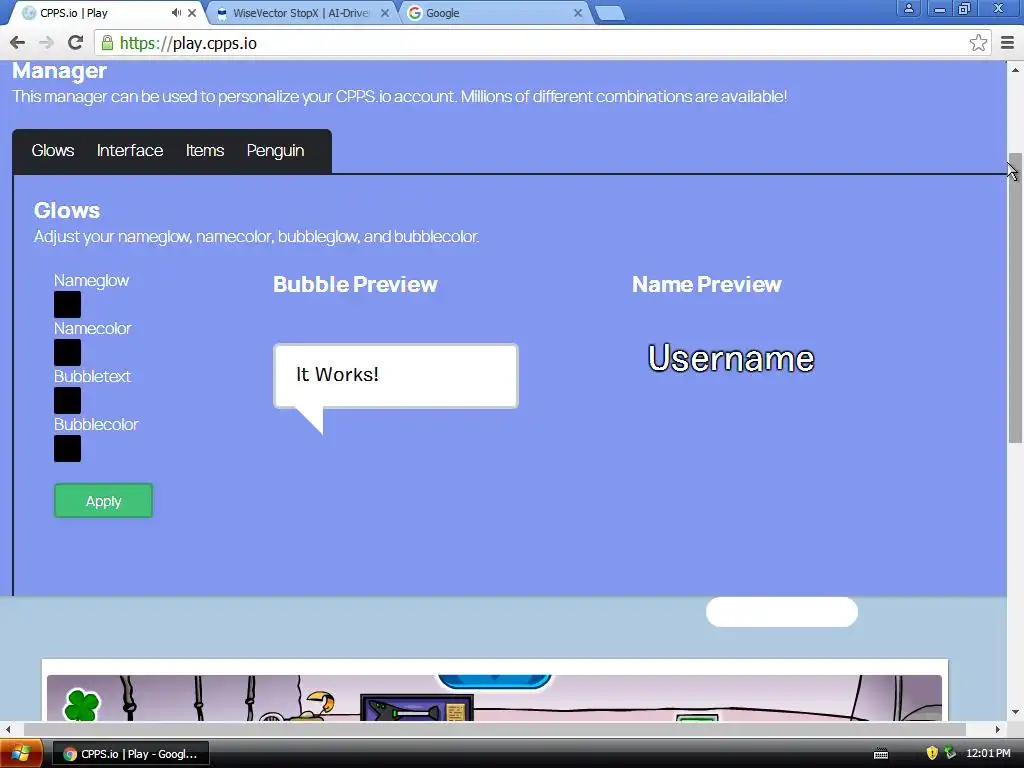Click the scroll up arrow
This screenshot has height=768, width=1024.
pos(1015,69)
